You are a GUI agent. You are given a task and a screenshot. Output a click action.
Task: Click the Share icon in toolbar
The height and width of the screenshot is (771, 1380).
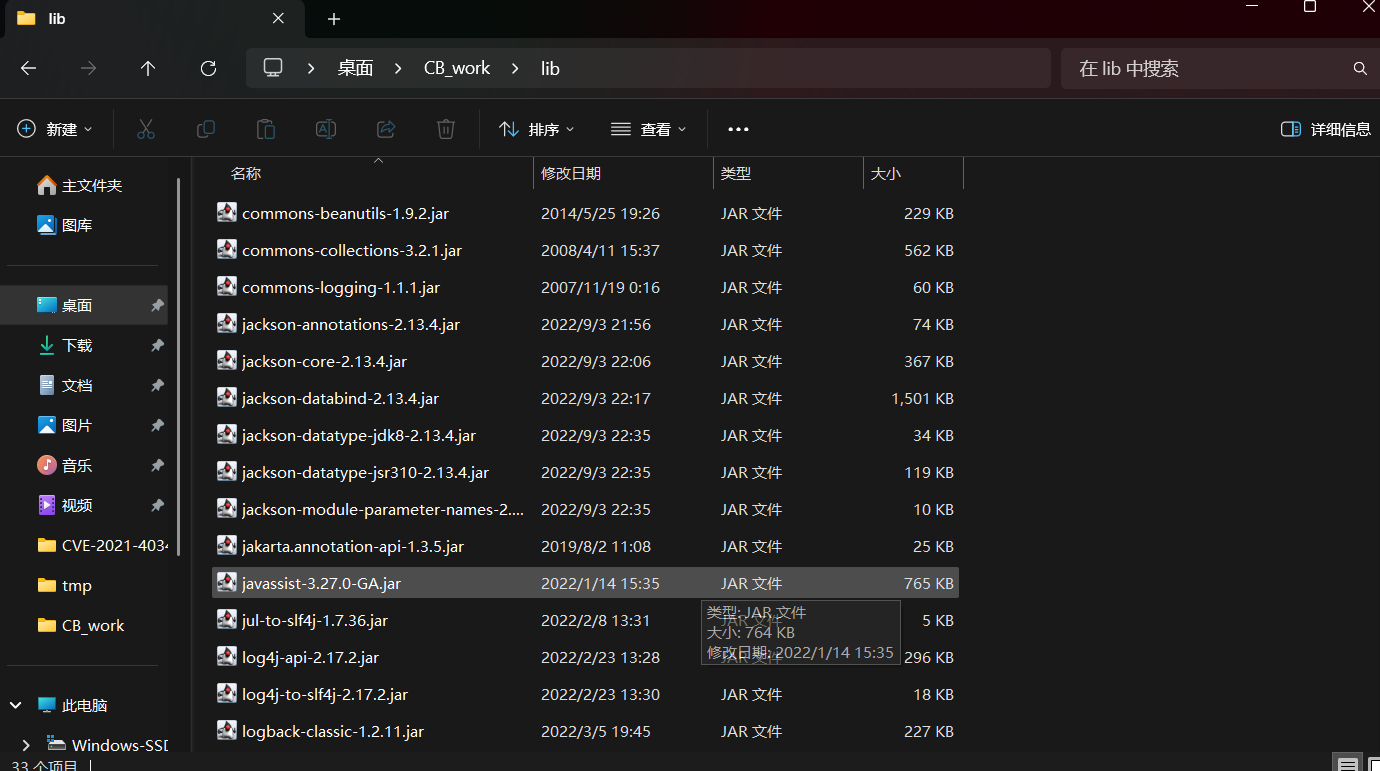tap(386, 129)
